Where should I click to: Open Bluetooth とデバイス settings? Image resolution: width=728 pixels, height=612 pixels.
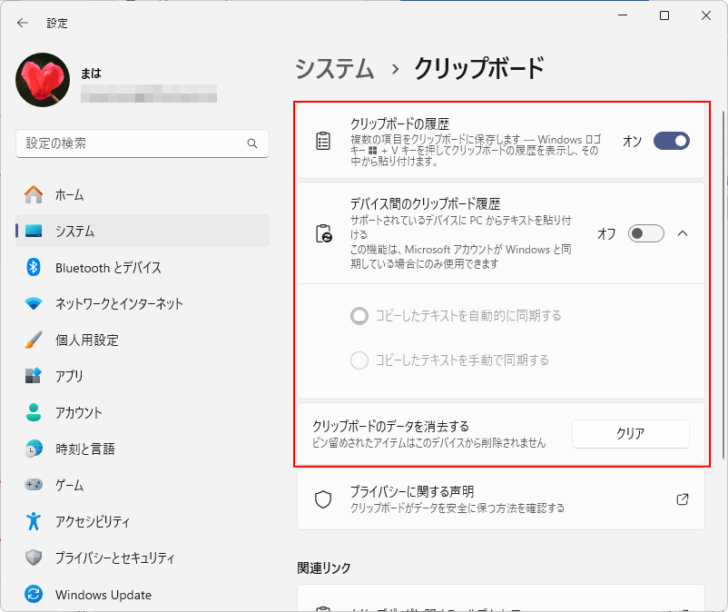[x=142, y=267]
